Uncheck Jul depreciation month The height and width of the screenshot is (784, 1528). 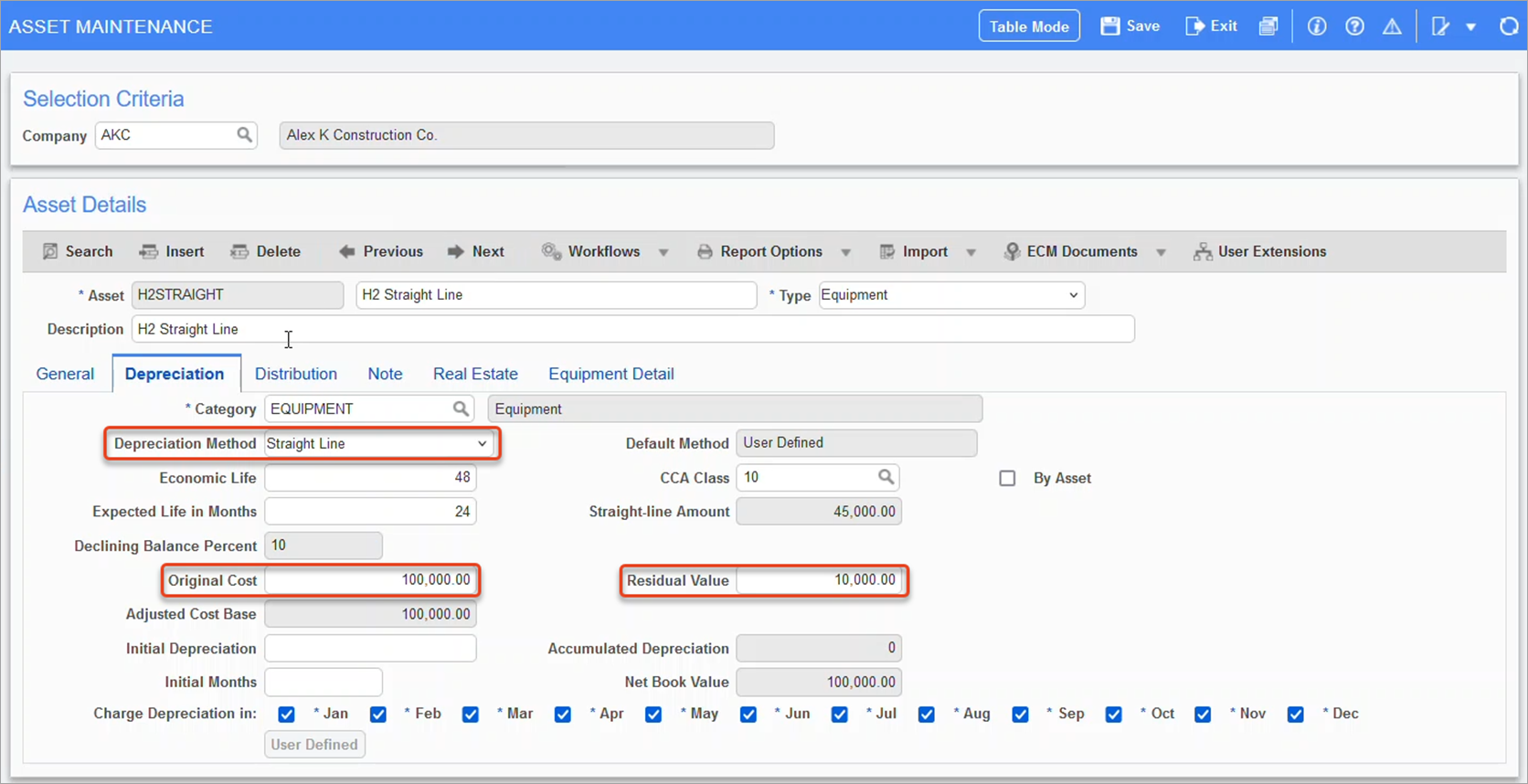[x=839, y=715]
